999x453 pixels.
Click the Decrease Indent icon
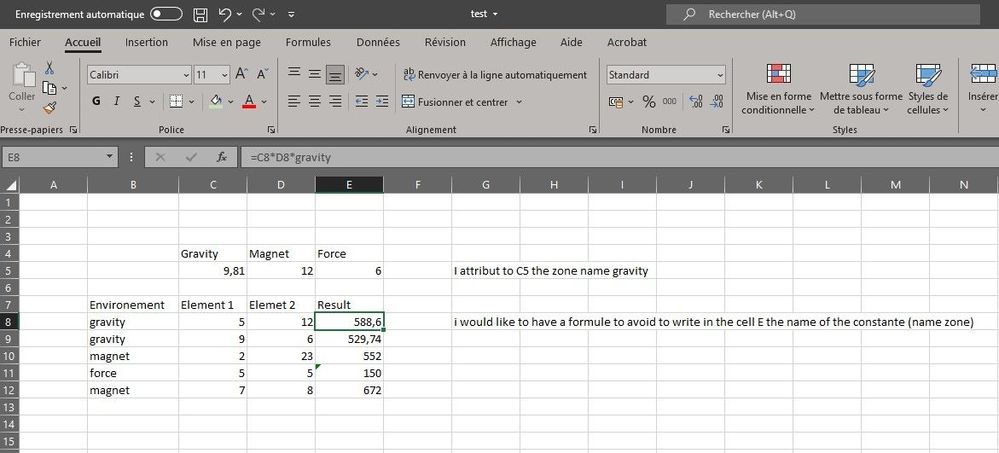362,101
